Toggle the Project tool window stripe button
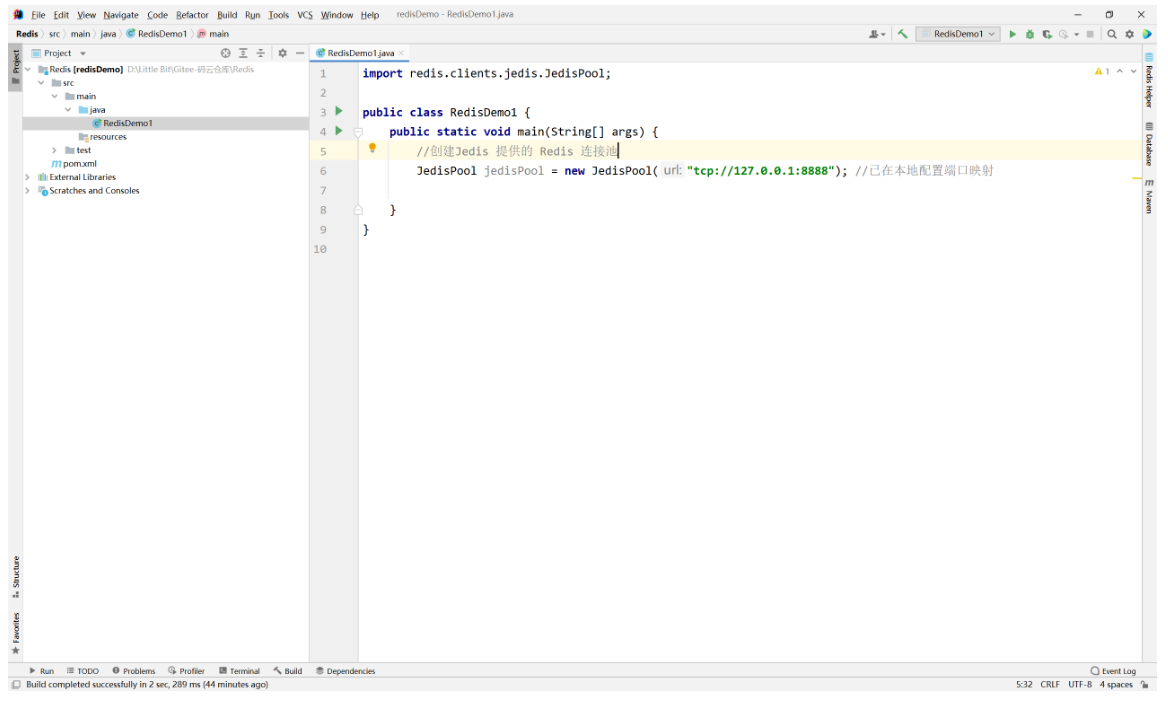 click(16, 67)
